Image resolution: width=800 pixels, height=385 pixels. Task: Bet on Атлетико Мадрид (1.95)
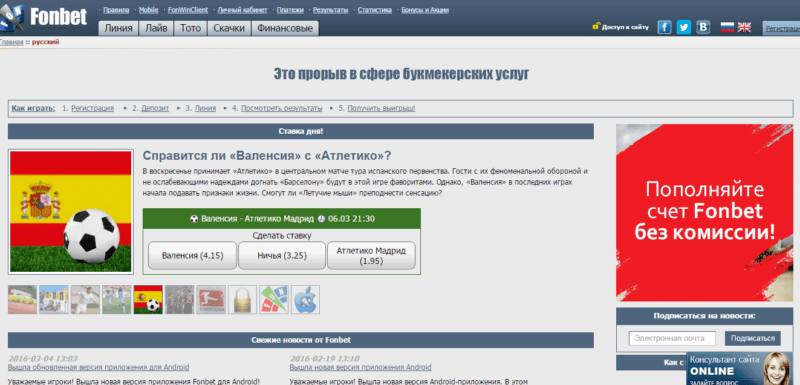[x=371, y=255]
